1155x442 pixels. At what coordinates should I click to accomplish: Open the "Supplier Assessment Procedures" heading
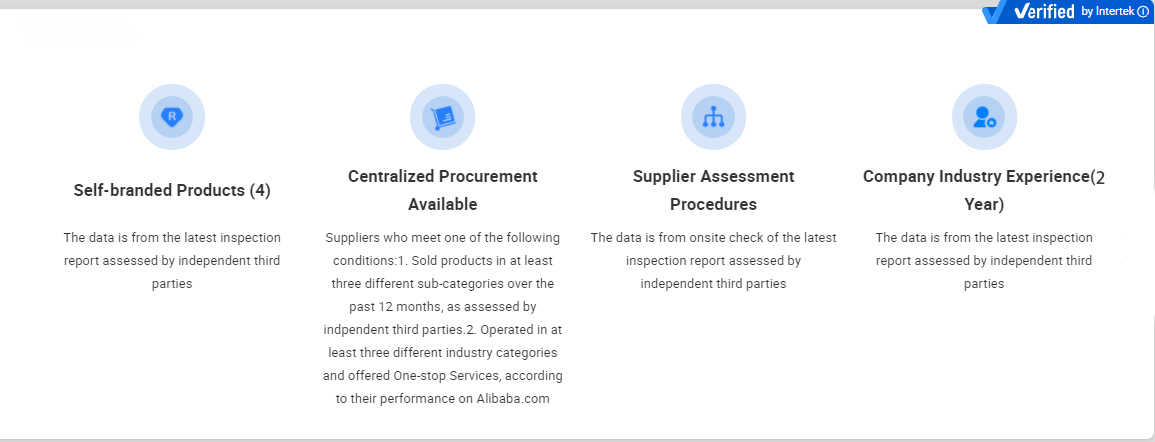(x=713, y=190)
